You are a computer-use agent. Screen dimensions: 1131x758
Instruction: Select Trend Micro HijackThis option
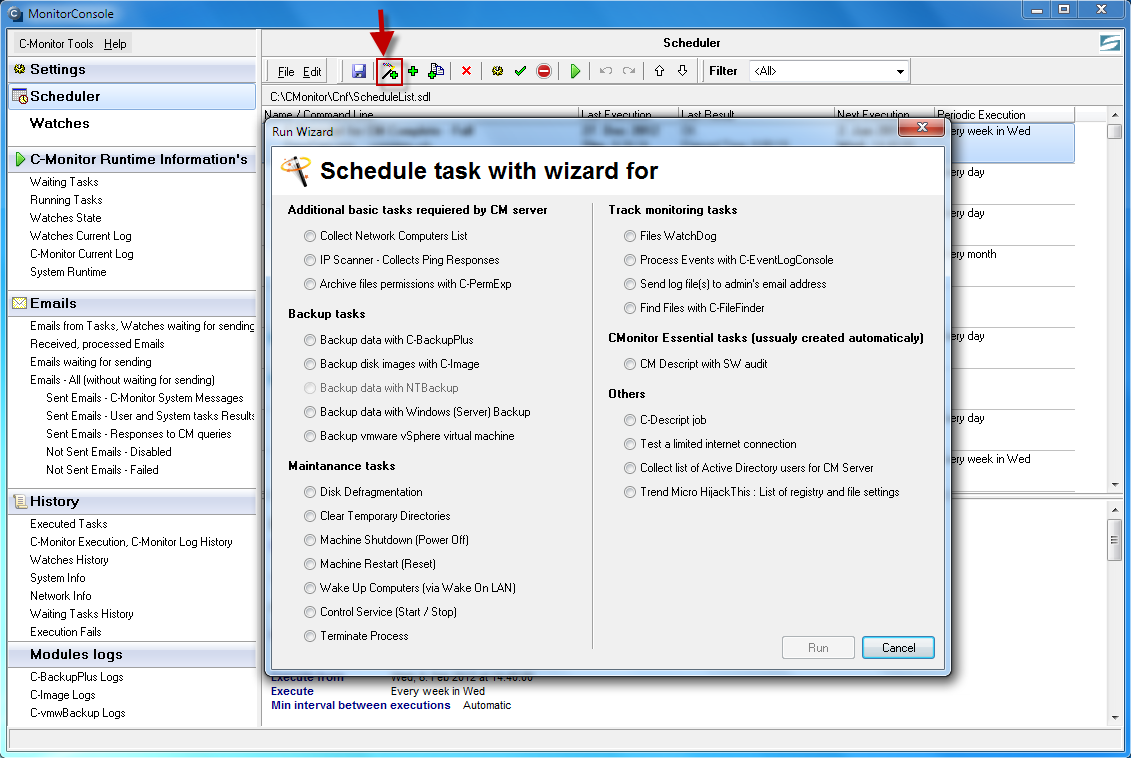tap(630, 492)
